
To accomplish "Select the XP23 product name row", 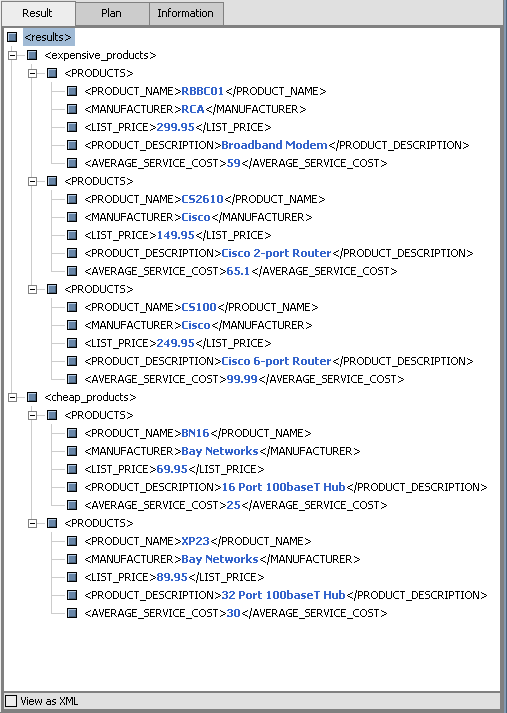I will click(x=198, y=541).
